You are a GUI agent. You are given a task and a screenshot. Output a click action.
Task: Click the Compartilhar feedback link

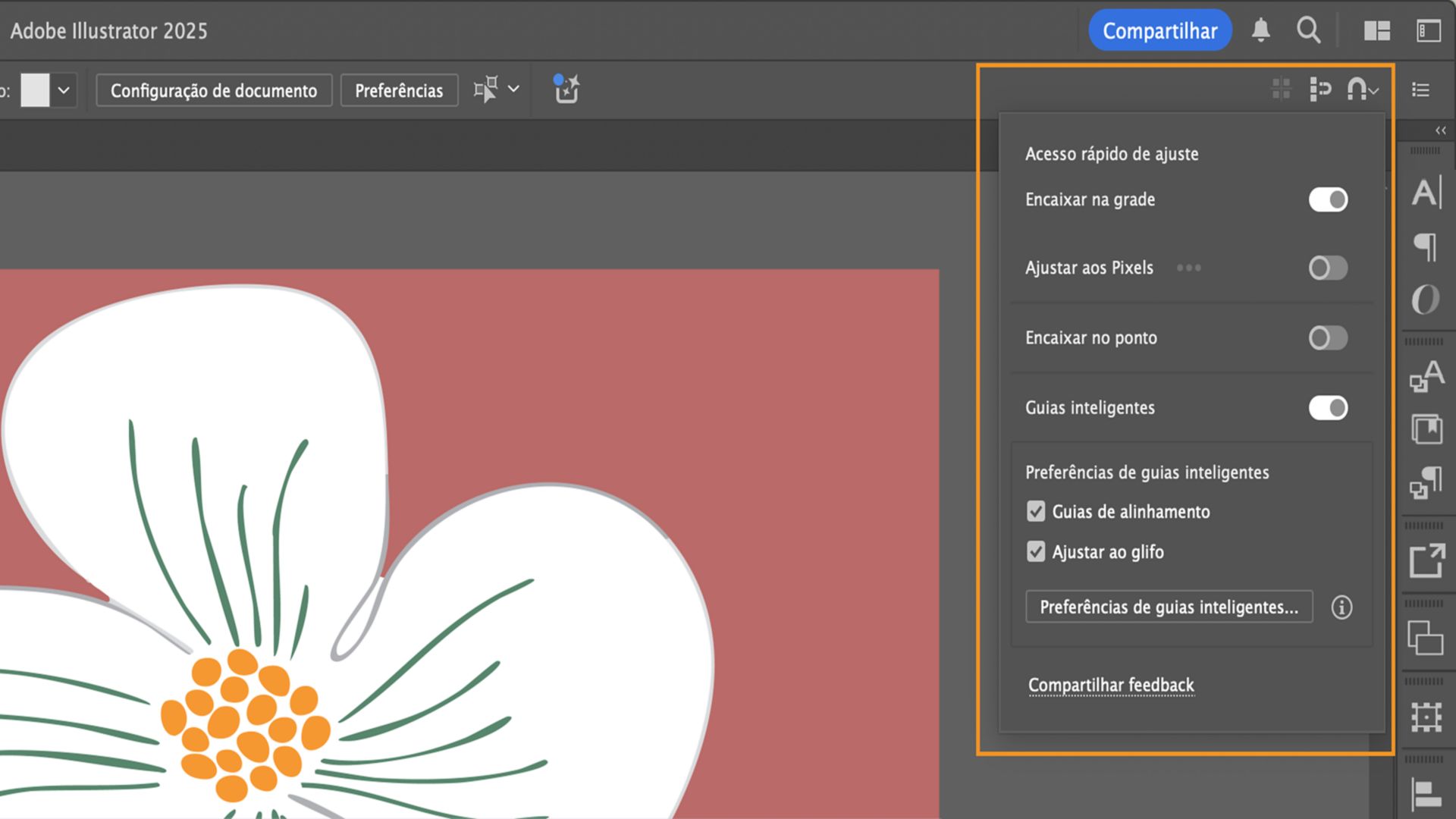tap(1111, 685)
